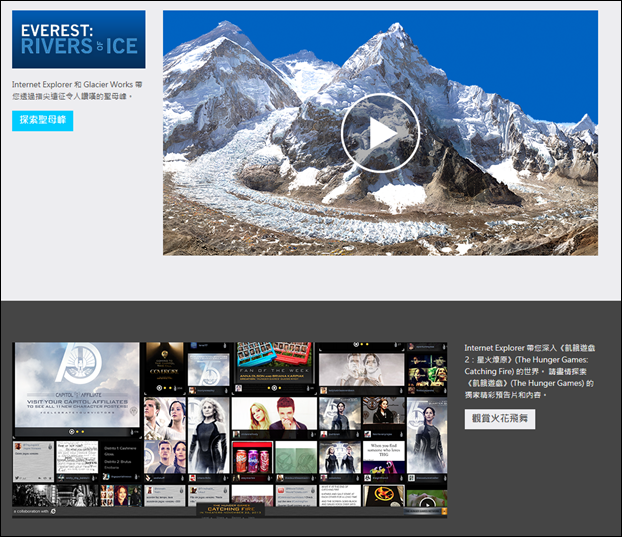
Task: Open the Capitol Affiliate 75 poster tile
Action: point(77,385)
